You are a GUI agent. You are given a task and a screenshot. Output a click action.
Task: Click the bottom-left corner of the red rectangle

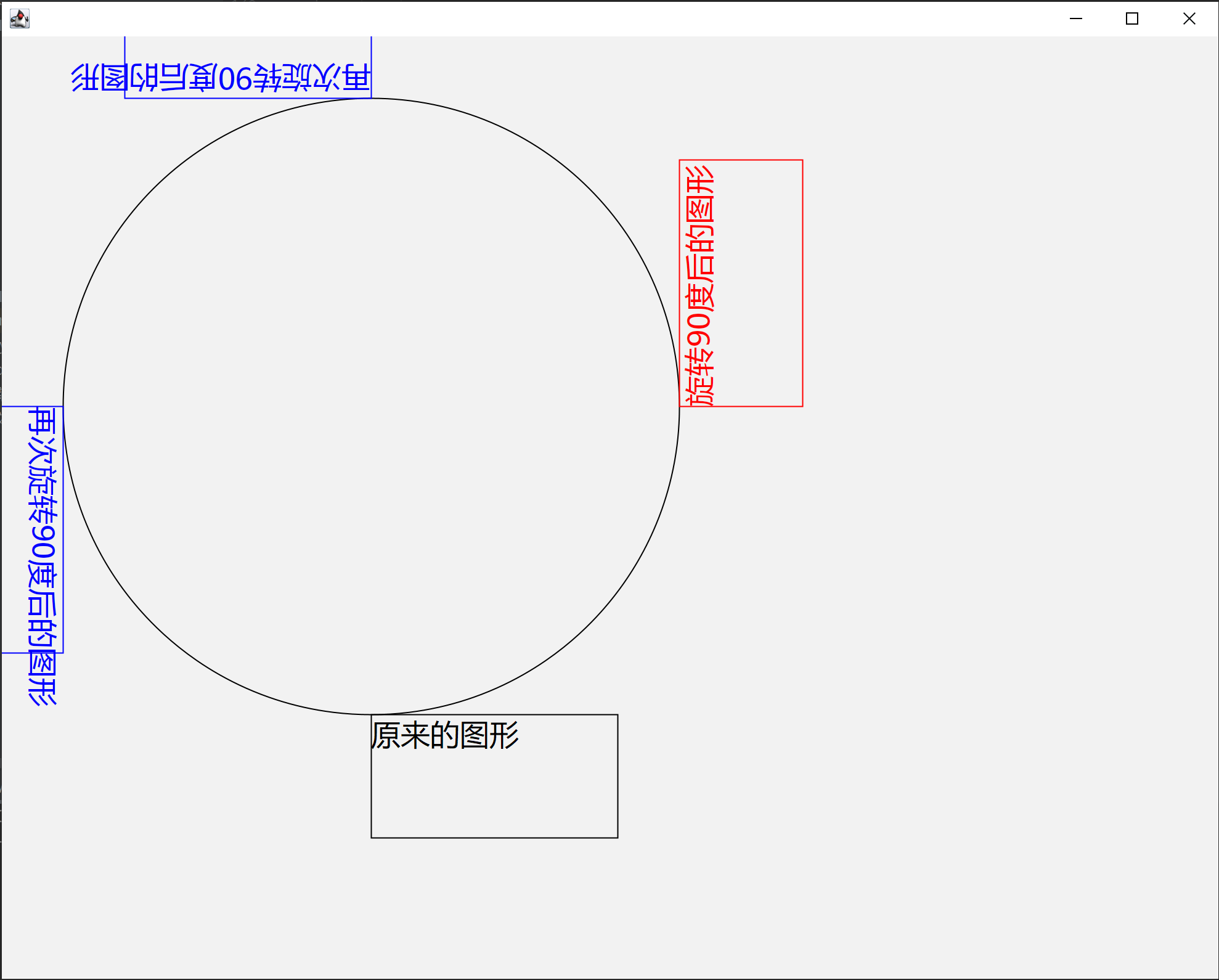(x=680, y=406)
